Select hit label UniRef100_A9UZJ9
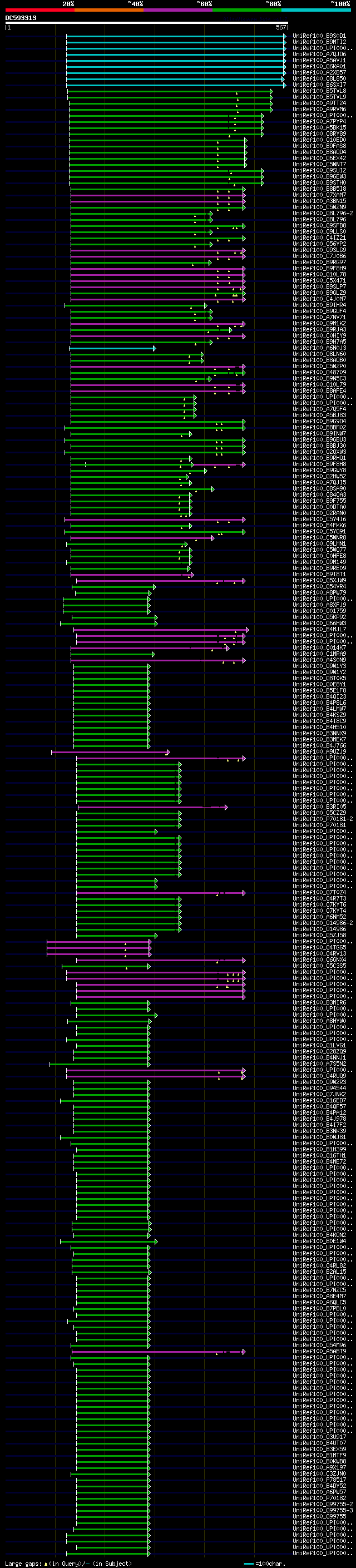The height and width of the screenshot is (1568, 356). pyautogui.click(x=319, y=752)
